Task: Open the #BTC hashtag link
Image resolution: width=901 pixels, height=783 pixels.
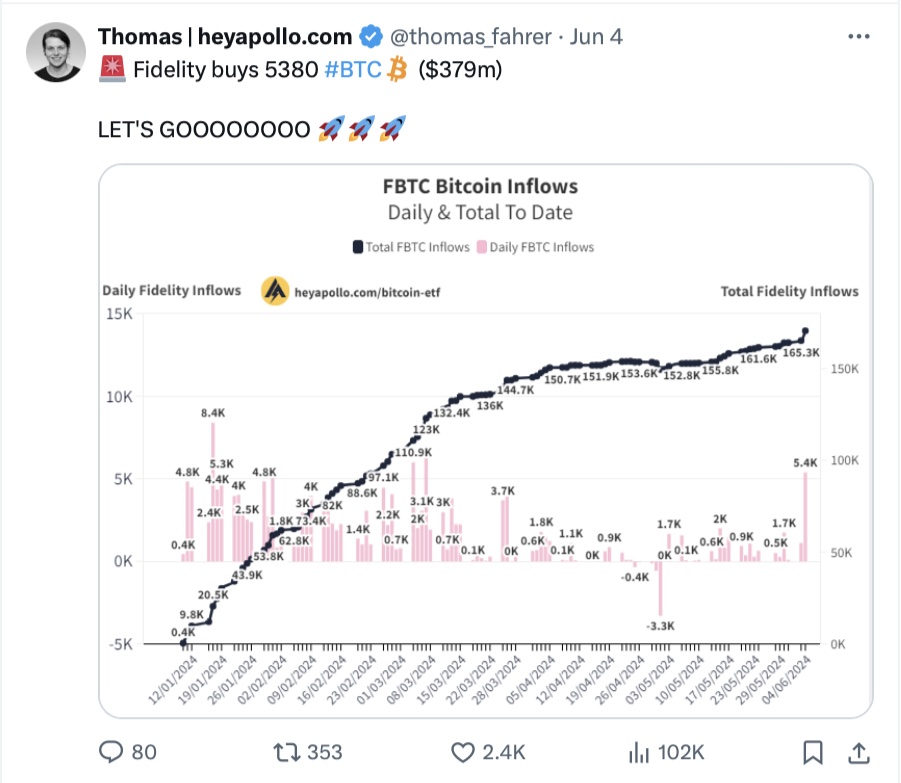Action: [353, 70]
